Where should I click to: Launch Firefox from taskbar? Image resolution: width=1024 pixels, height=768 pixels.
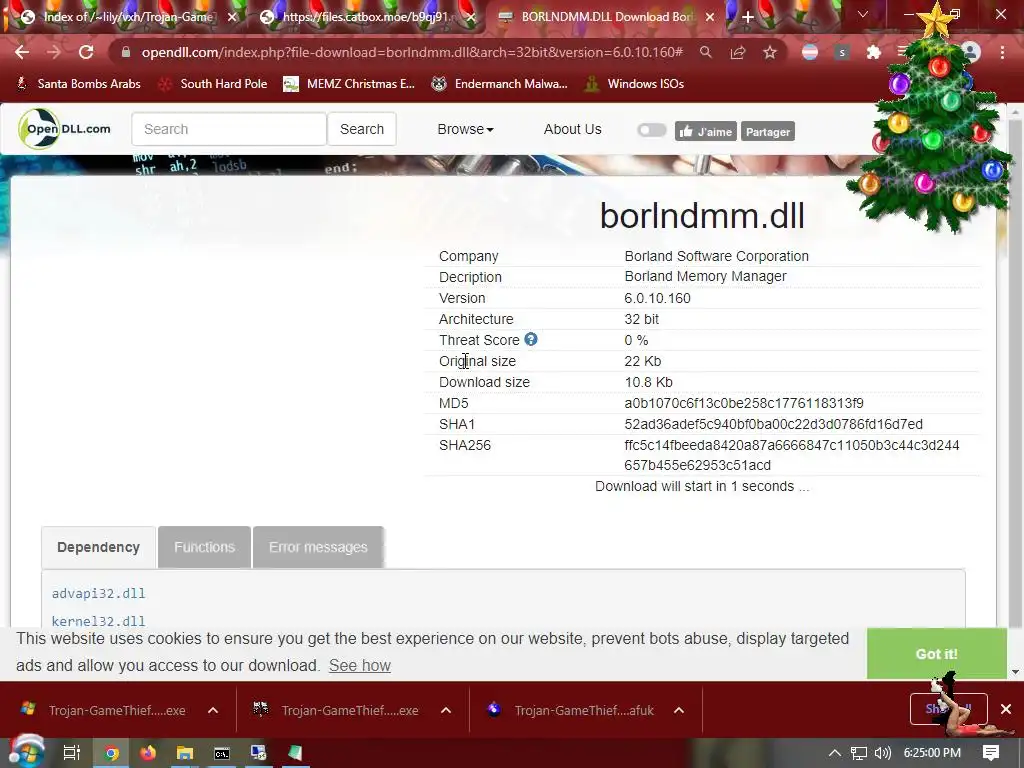tap(148, 753)
